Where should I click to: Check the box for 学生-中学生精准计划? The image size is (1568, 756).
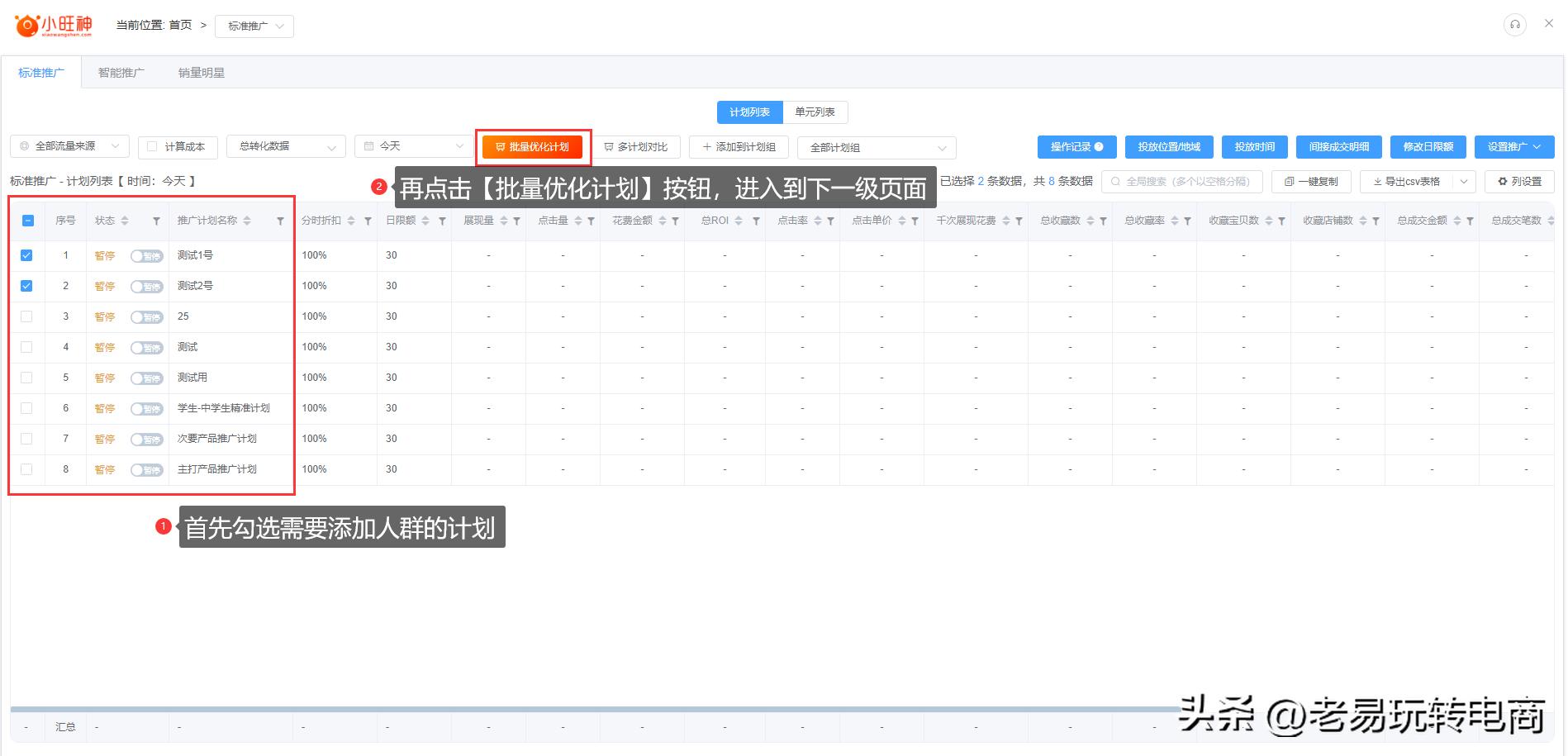(26, 408)
